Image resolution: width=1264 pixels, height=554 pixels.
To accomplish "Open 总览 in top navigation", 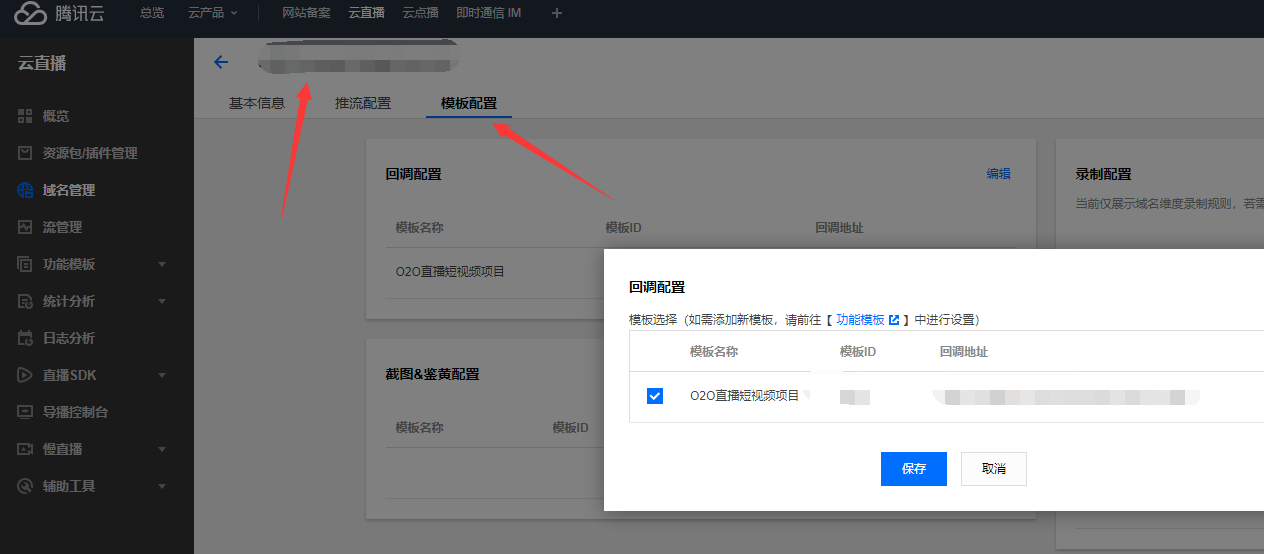I will tap(152, 13).
